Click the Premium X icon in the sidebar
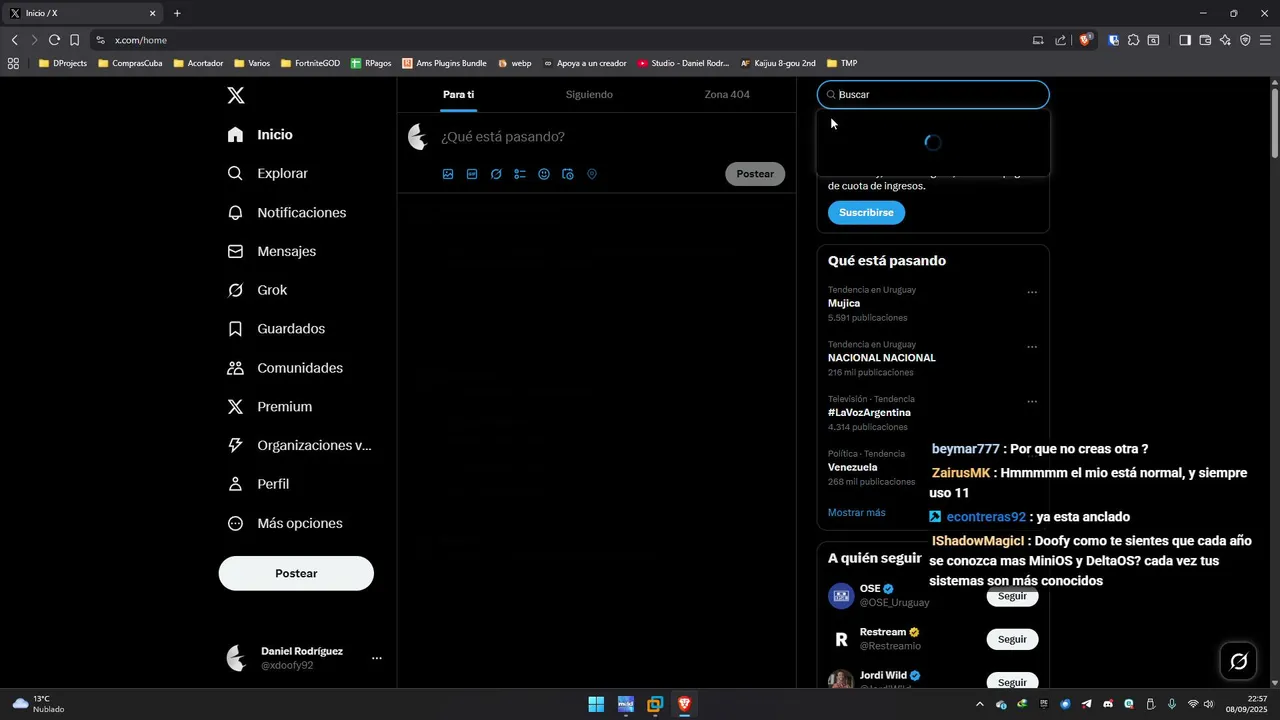The height and width of the screenshot is (720, 1280). 235,407
